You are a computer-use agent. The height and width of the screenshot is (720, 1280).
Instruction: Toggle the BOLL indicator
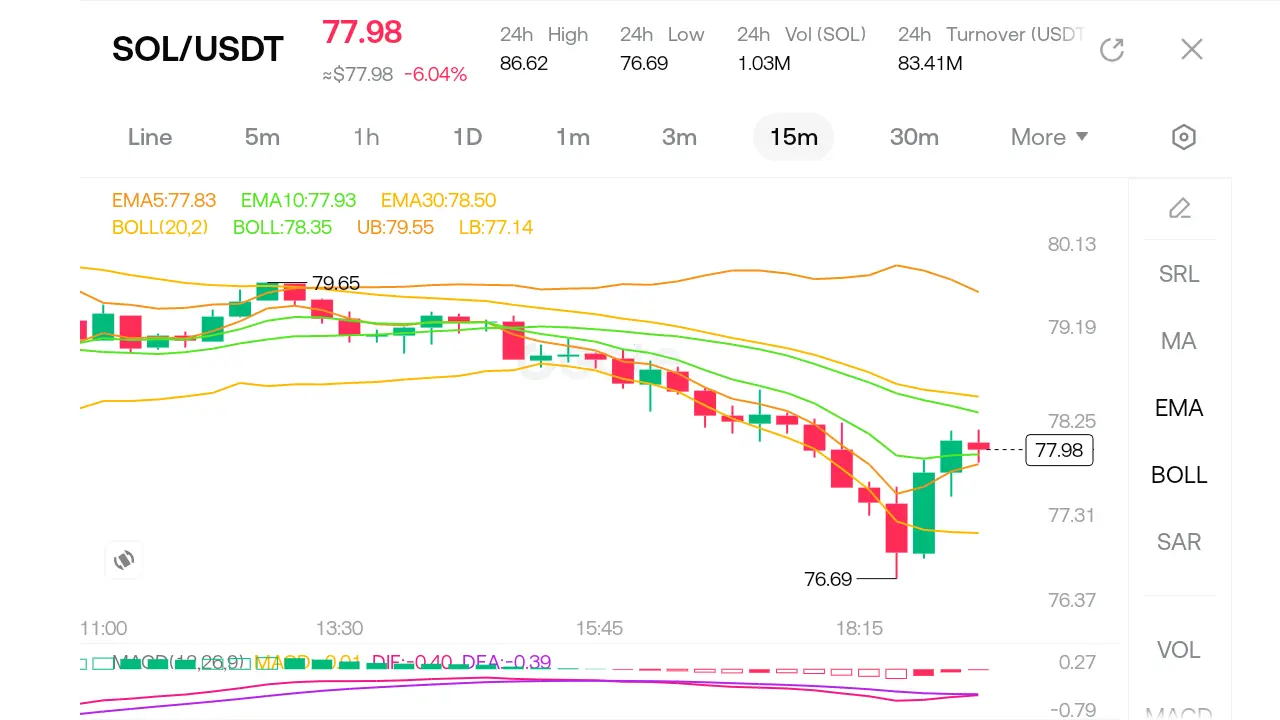click(1179, 475)
